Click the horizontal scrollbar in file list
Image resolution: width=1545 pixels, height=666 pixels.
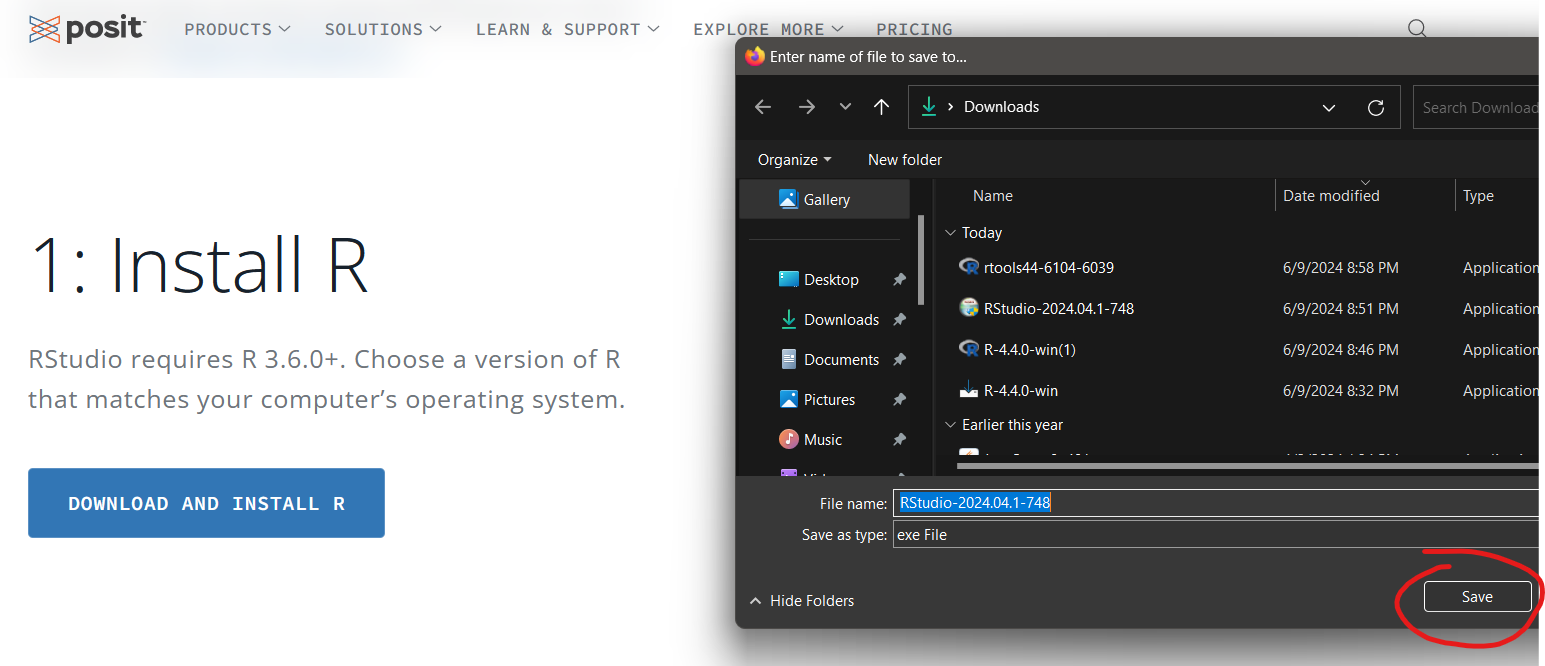1245,464
